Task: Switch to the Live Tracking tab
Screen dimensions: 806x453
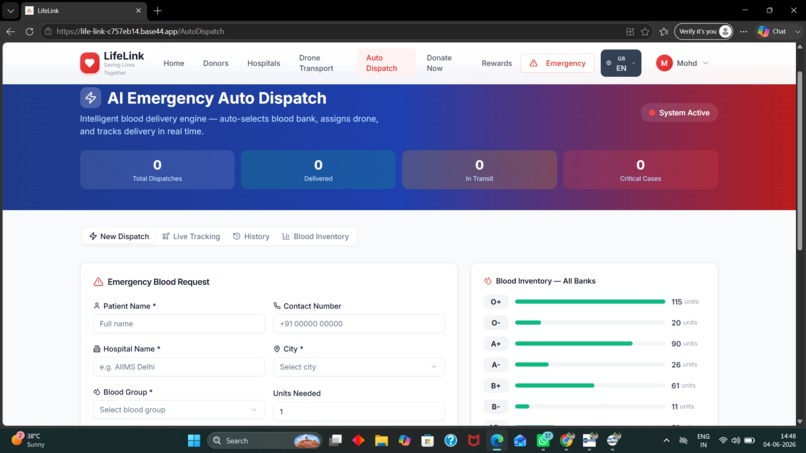Action: pos(191,237)
